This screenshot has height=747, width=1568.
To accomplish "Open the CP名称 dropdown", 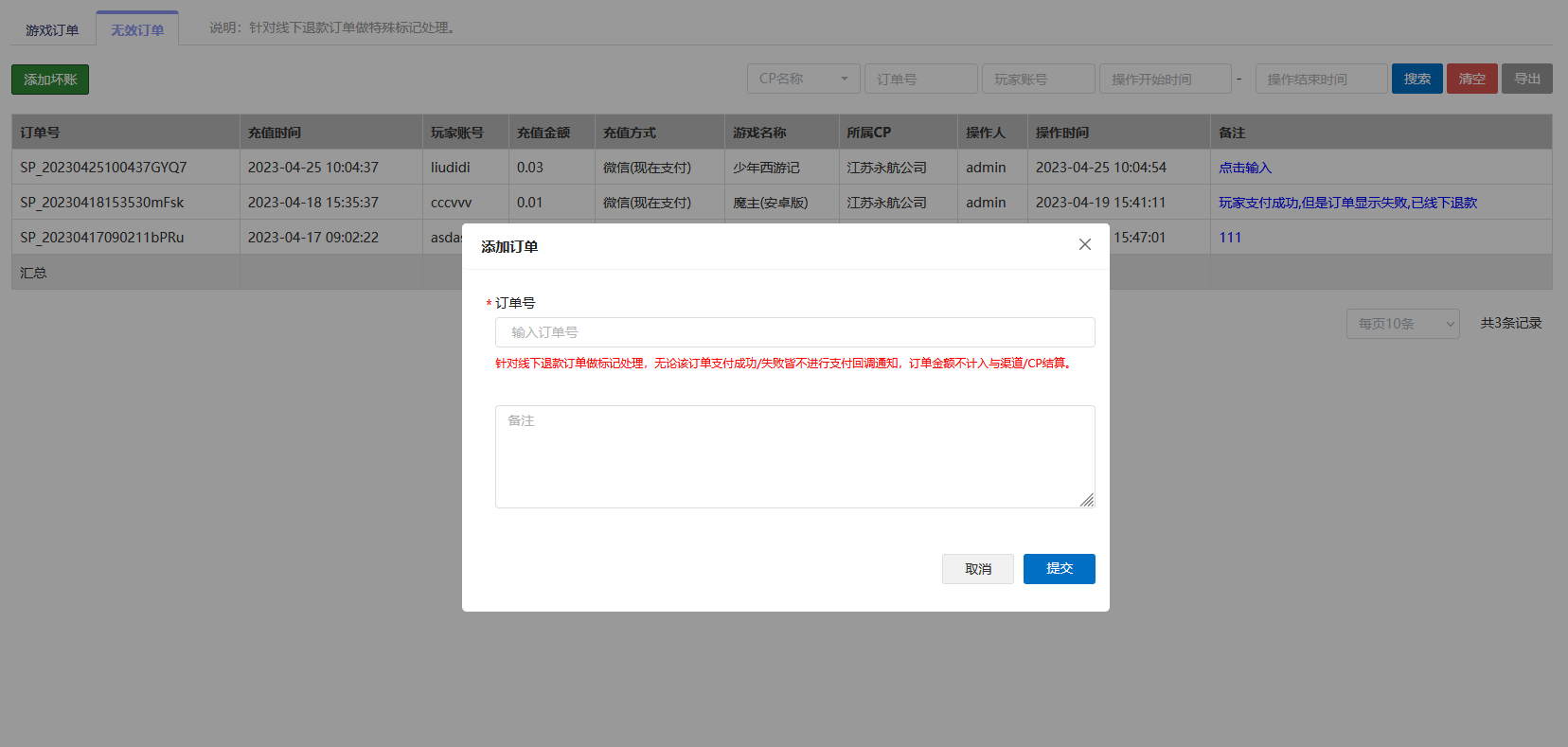I will [804, 79].
